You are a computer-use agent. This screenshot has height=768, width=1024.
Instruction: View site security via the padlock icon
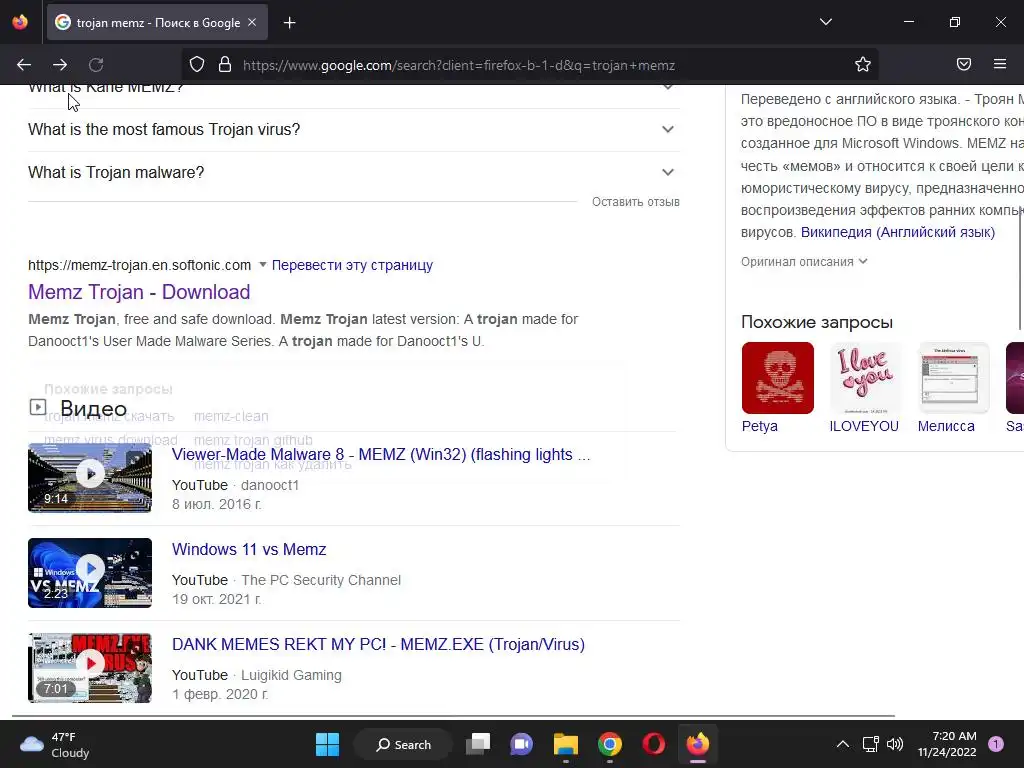coord(225,65)
